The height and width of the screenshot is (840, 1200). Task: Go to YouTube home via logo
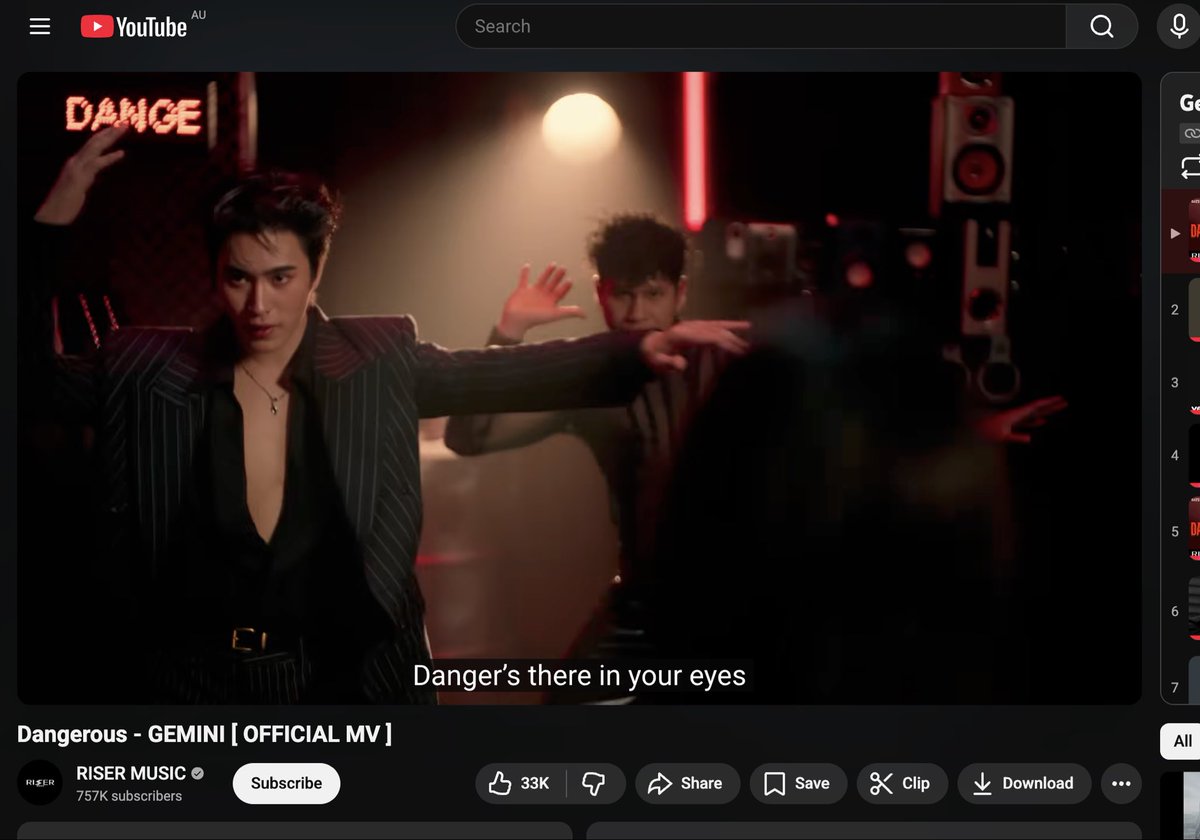click(x=134, y=27)
